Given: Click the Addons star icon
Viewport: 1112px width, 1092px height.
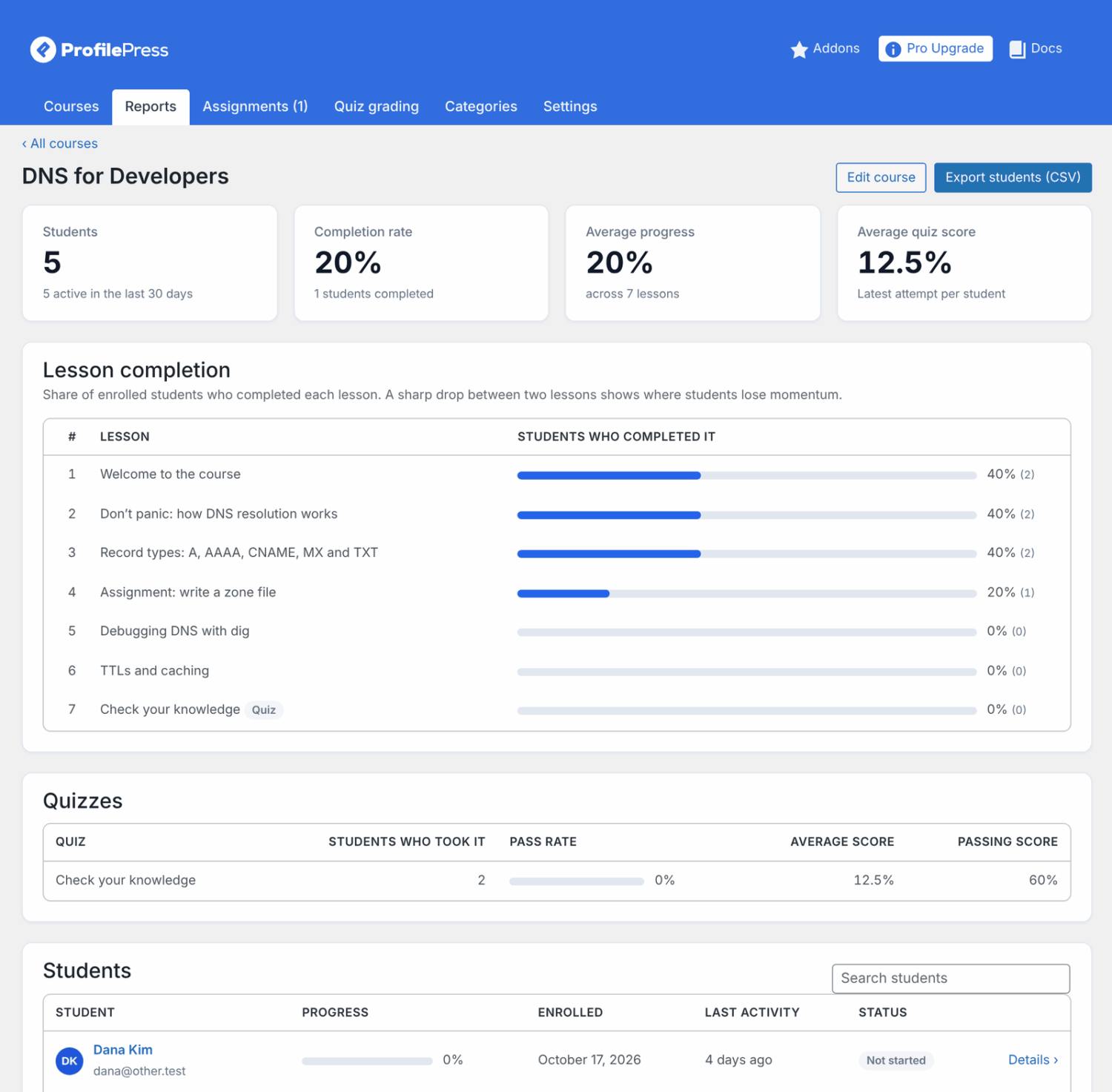Looking at the screenshot, I should pyautogui.click(x=798, y=50).
